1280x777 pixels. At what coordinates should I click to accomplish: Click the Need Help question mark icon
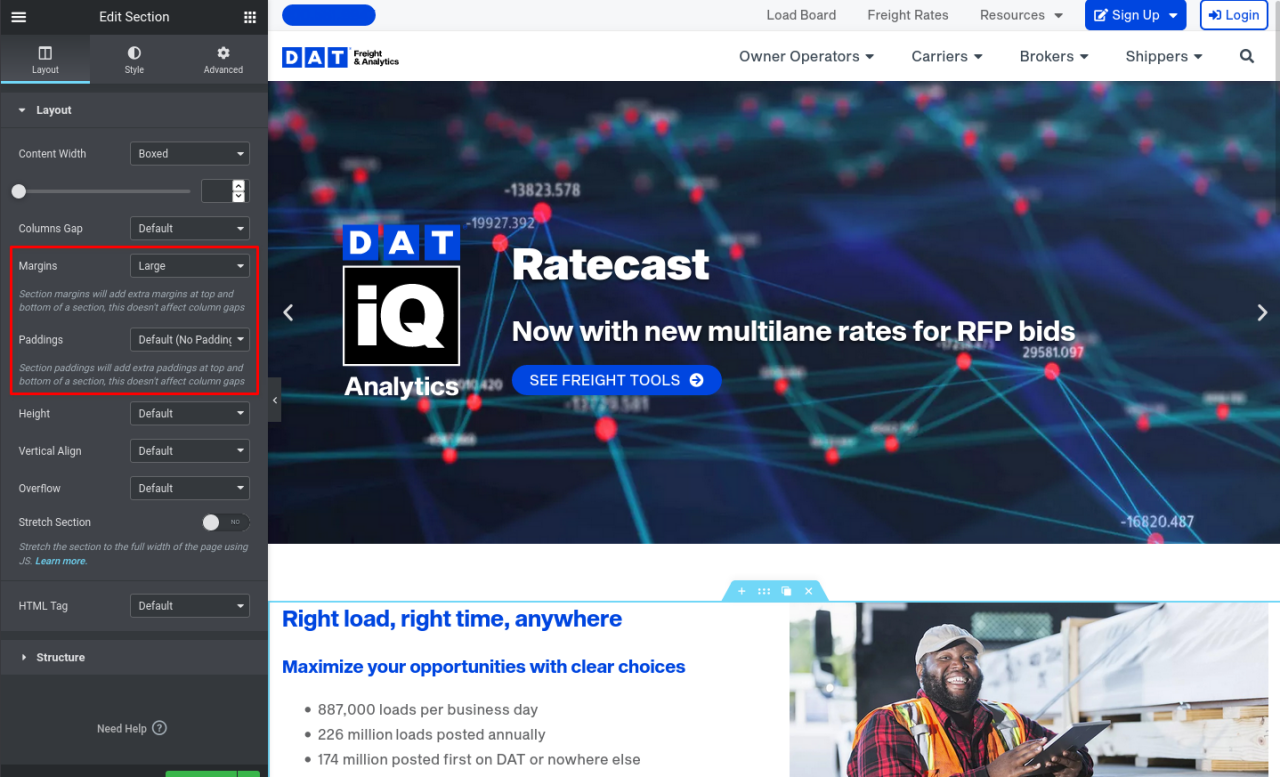[159, 728]
